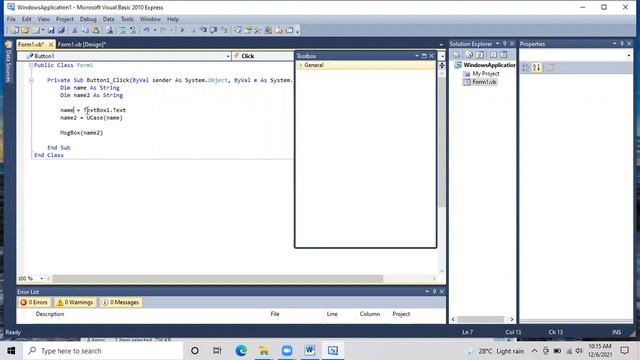Click the Save All toolbar icon
The width and height of the screenshot is (640, 360).
[x=61, y=30]
